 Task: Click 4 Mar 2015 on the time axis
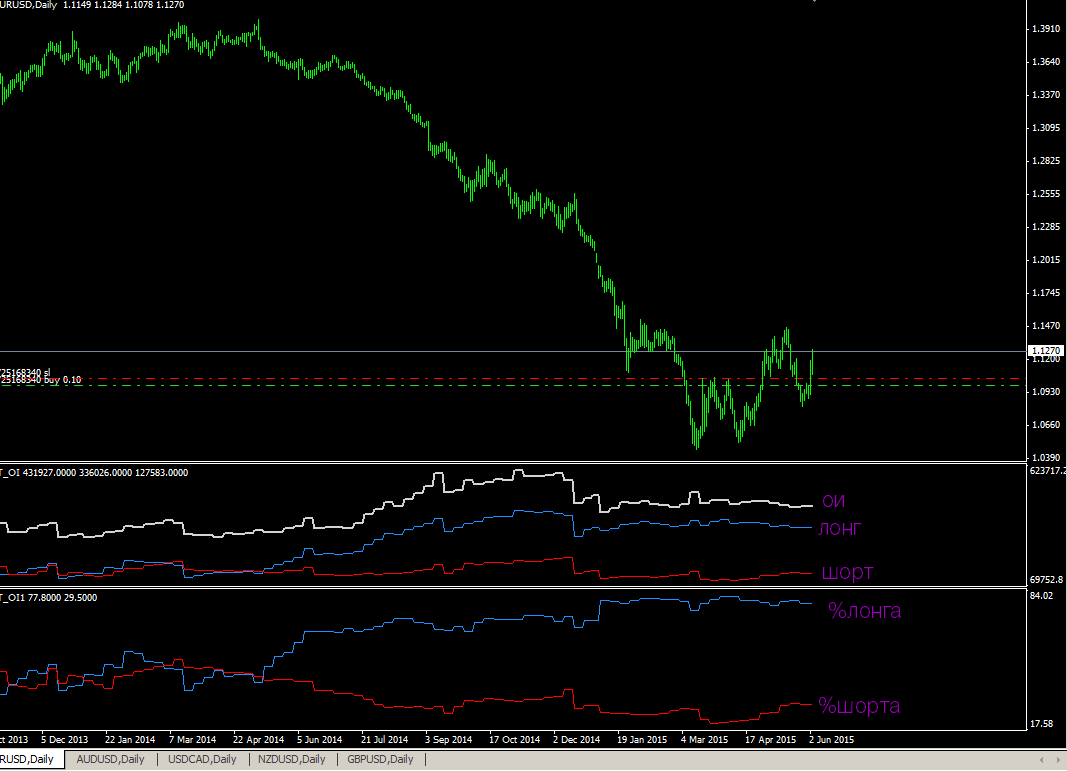tap(705, 740)
